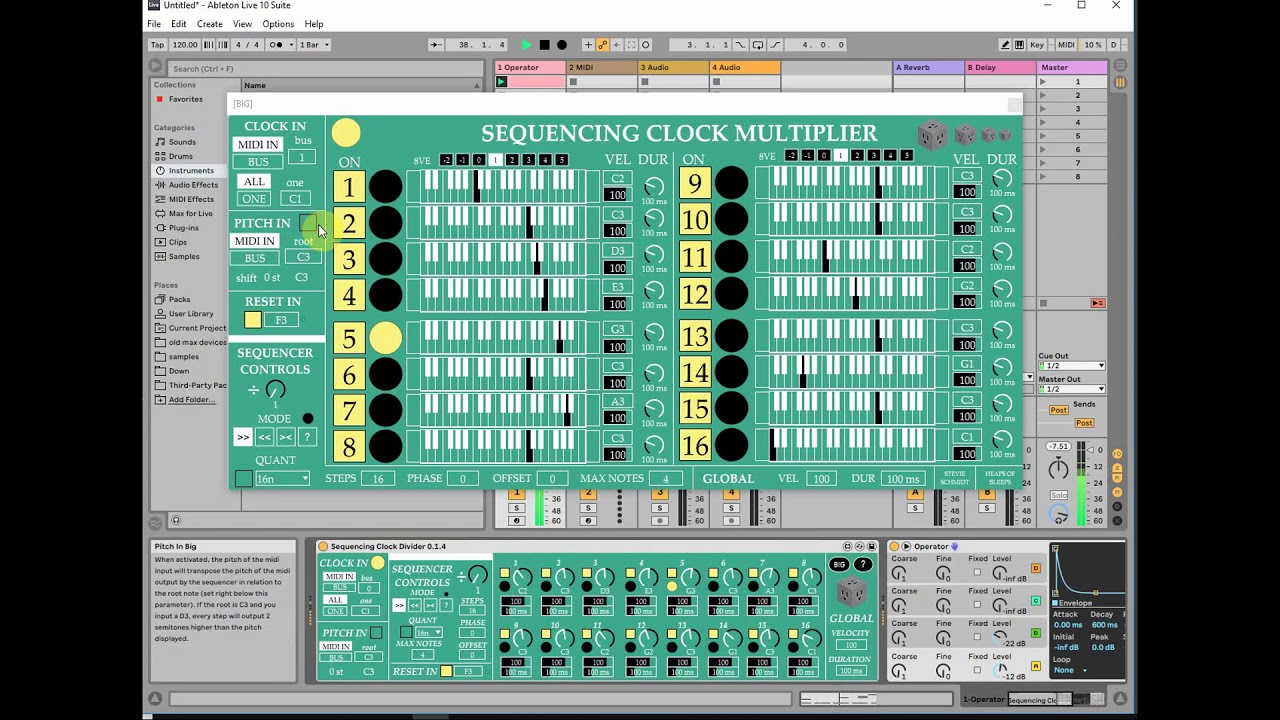Toggle step 1 ON in BIG window

coord(349,187)
